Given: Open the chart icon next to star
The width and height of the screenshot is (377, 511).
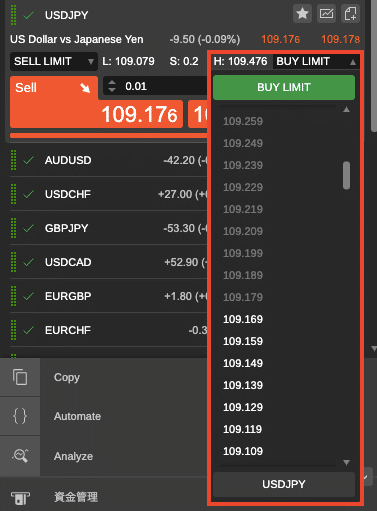Looking at the screenshot, I should (x=326, y=14).
